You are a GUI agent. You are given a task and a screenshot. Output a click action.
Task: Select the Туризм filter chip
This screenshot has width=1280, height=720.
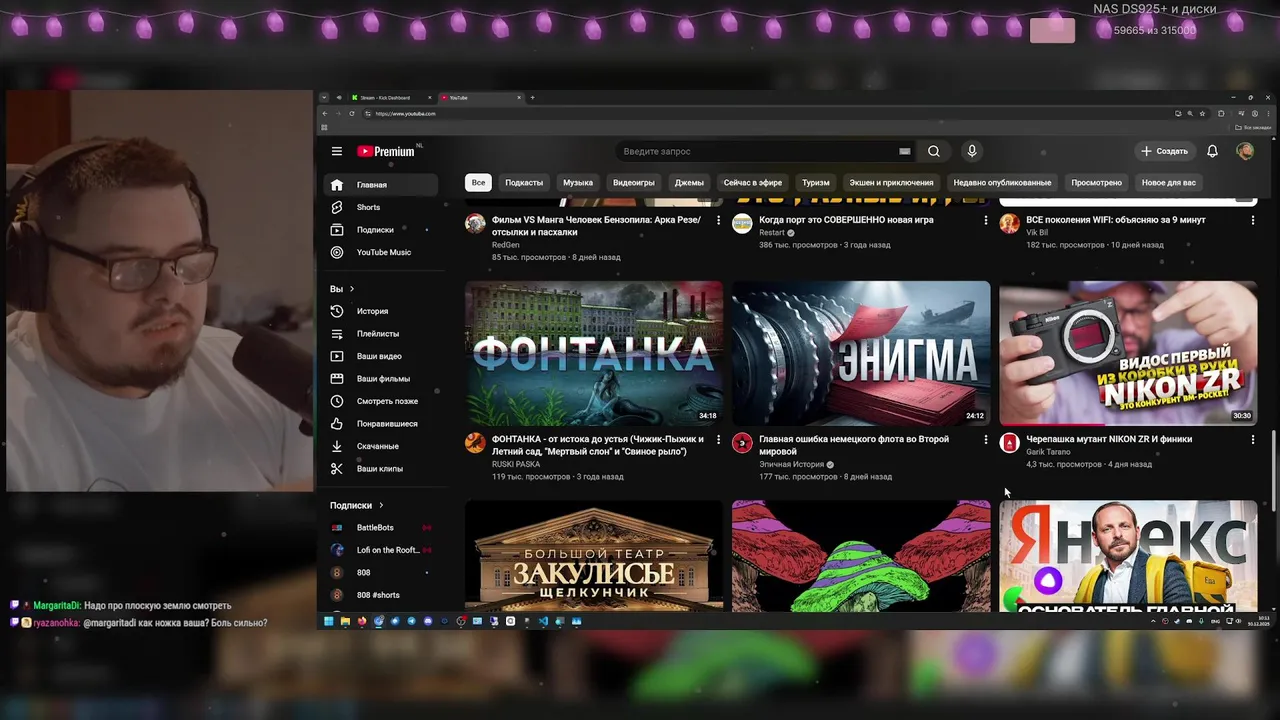816,182
